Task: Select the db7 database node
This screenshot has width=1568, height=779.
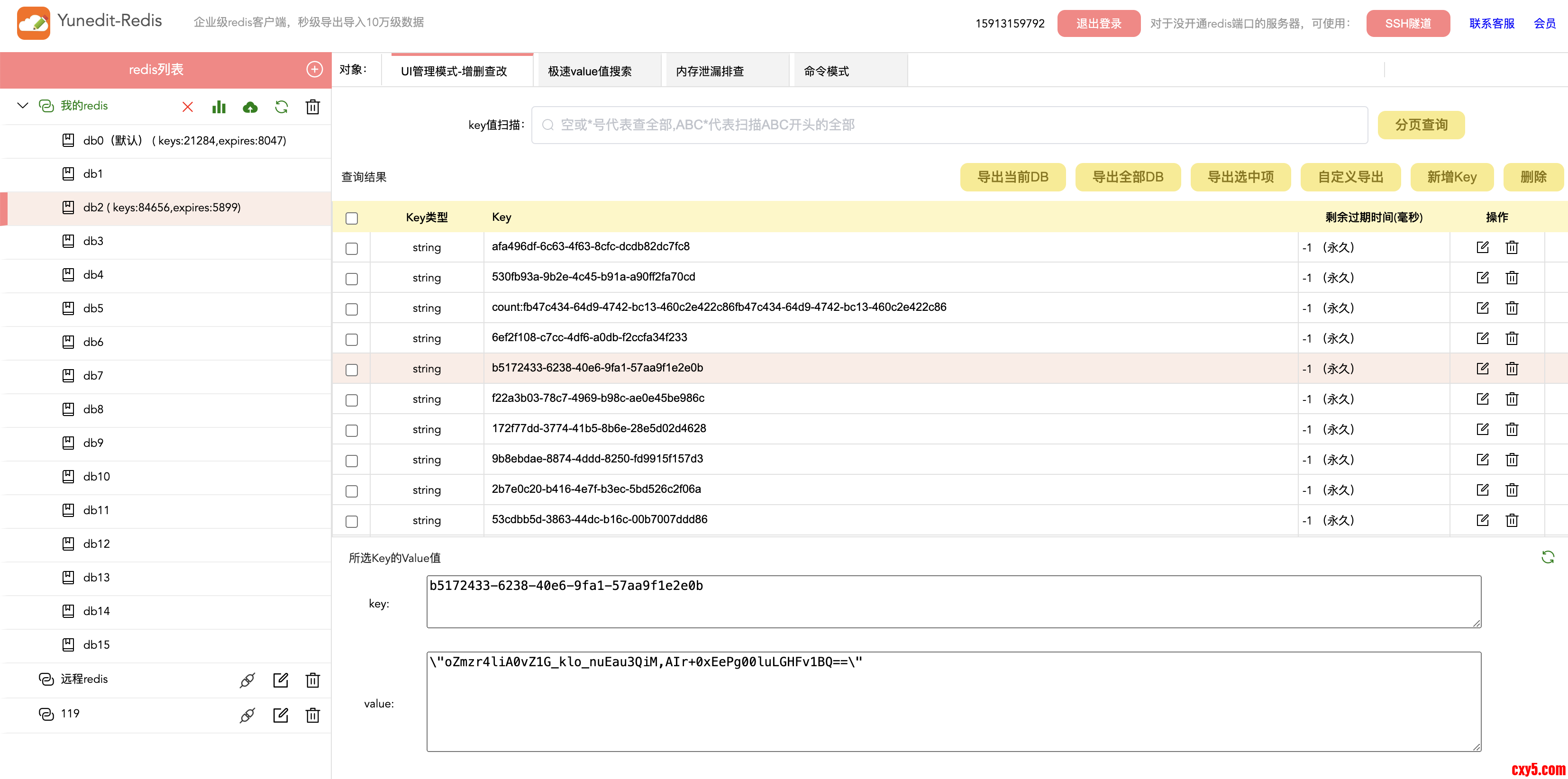Action: click(x=93, y=375)
